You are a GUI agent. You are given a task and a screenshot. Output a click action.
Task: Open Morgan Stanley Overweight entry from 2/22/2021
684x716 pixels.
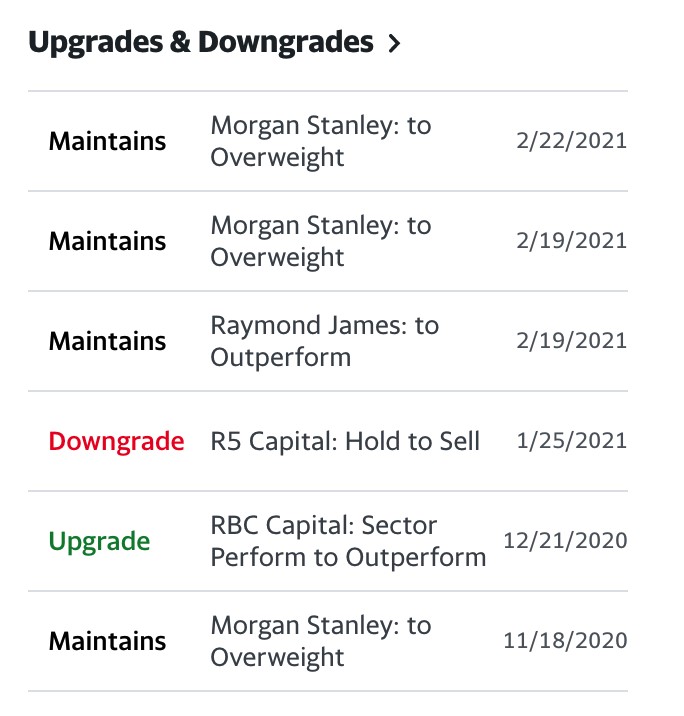pos(321,141)
